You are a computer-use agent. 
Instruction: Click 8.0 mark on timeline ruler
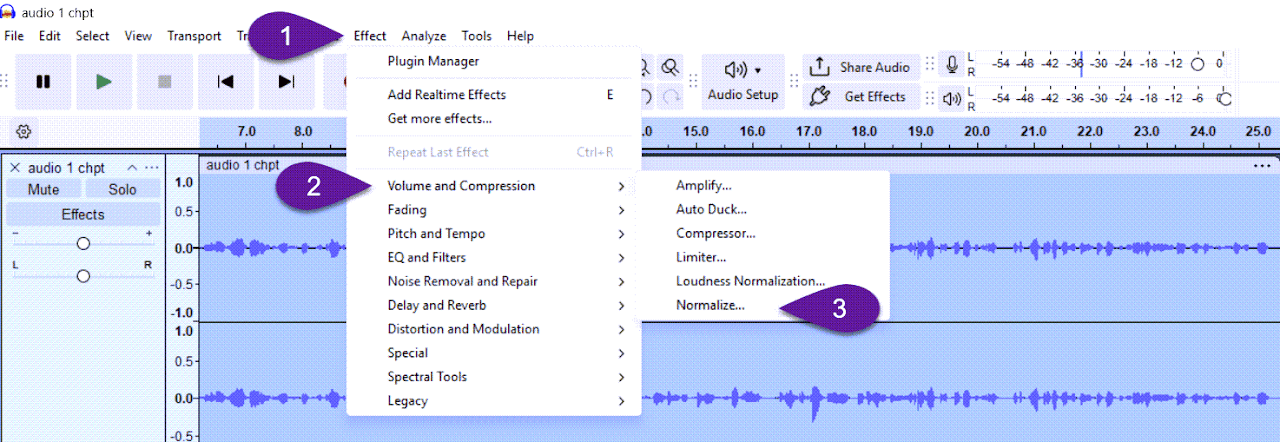point(303,131)
